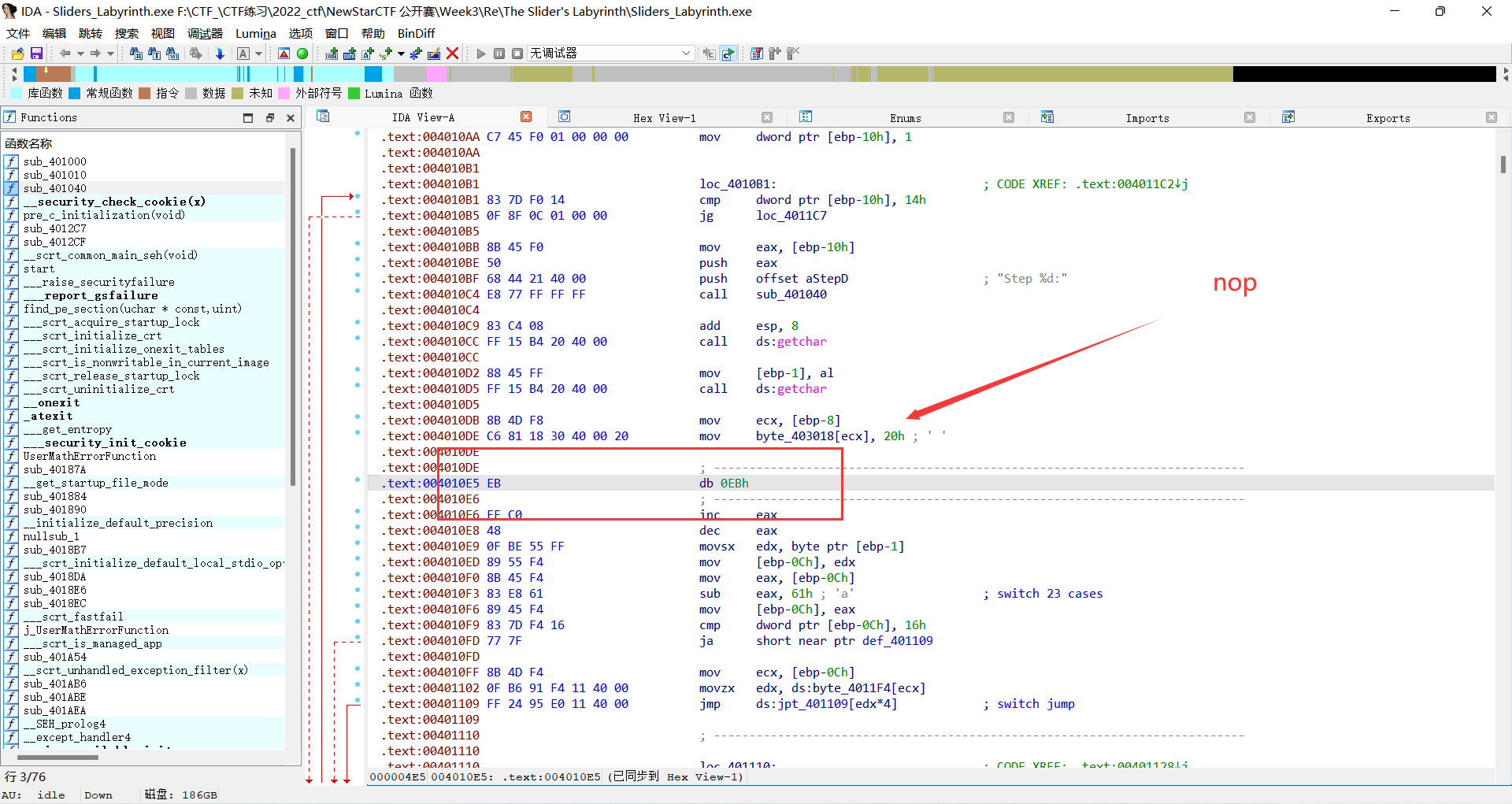Start debugging with the play button
The image size is (1512, 804).
point(481,54)
